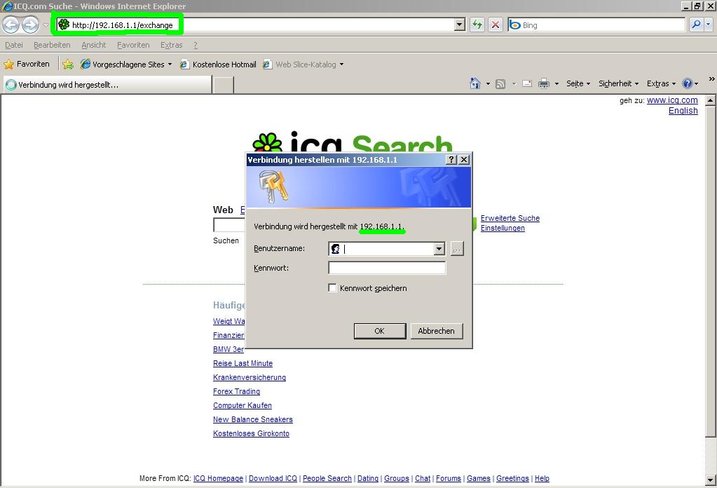717x488 pixels.
Task: Open the address bar dropdown arrow
Action: pyautogui.click(x=460, y=25)
